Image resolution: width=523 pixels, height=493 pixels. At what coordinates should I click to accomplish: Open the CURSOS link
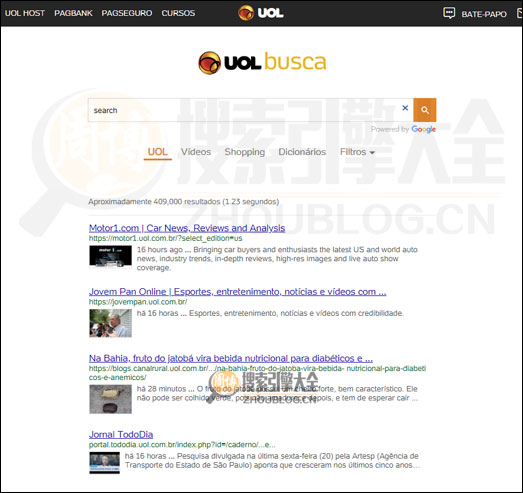point(178,13)
